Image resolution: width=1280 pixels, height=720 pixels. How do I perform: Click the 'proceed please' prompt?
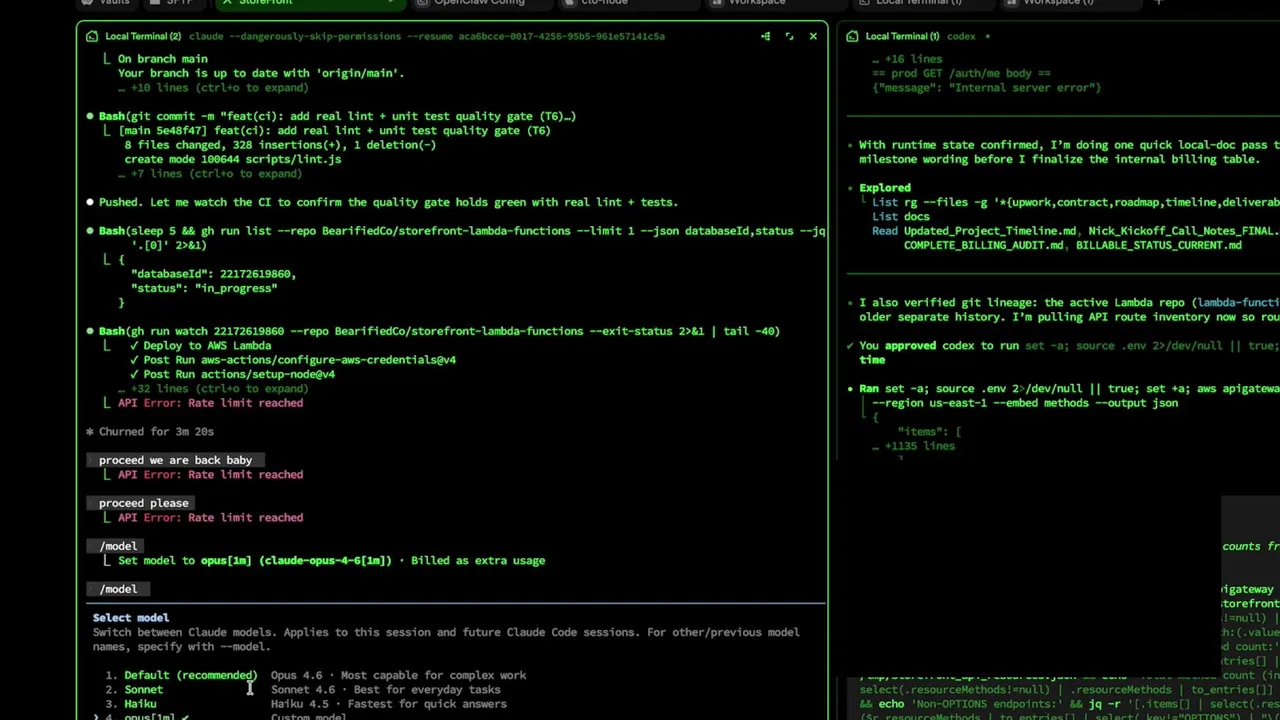click(x=143, y=503)
